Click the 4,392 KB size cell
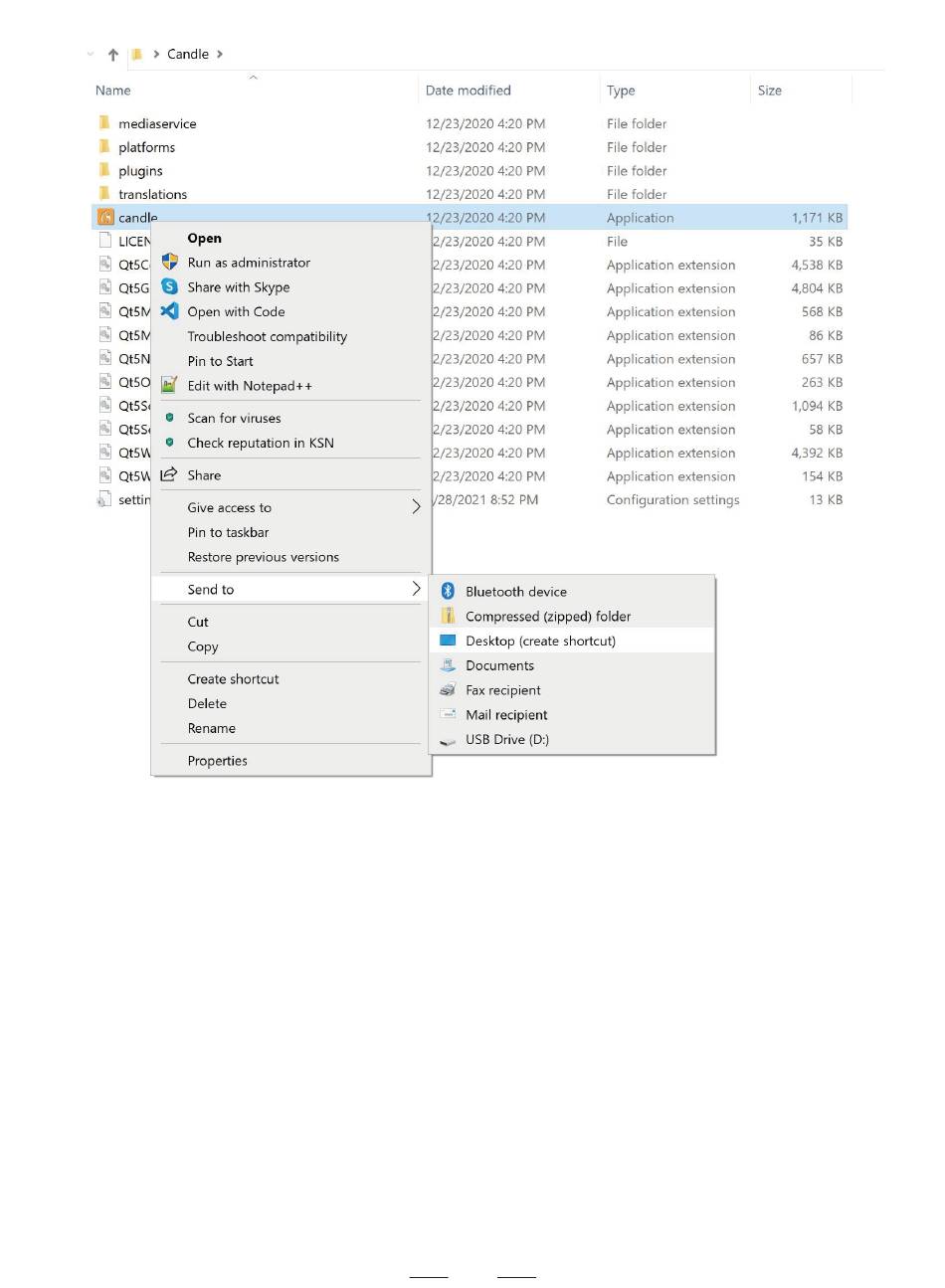945x1288 pixels. pyautogui.click(x=817, y=453)
